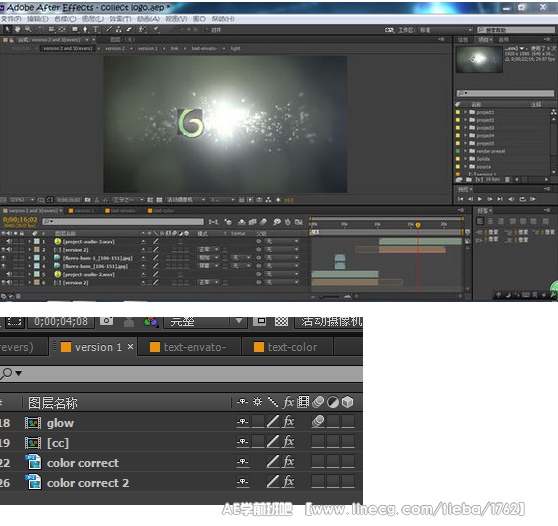The image size is (558, 526).
Task: Toggle quality switch on color correct layer
Action: coord(273,462)
